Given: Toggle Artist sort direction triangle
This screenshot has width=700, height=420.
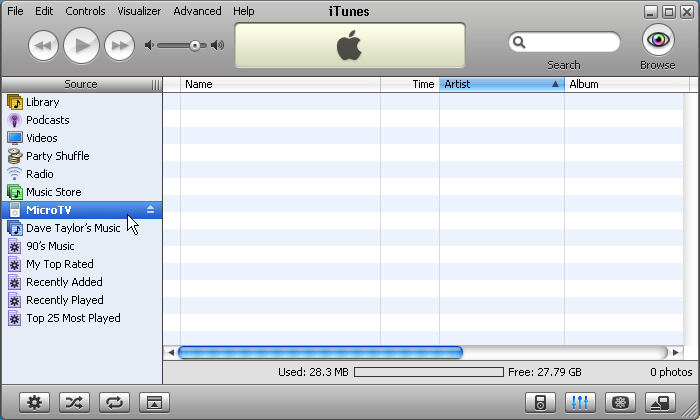Looking at the screenshot, I should pos(555,84).
